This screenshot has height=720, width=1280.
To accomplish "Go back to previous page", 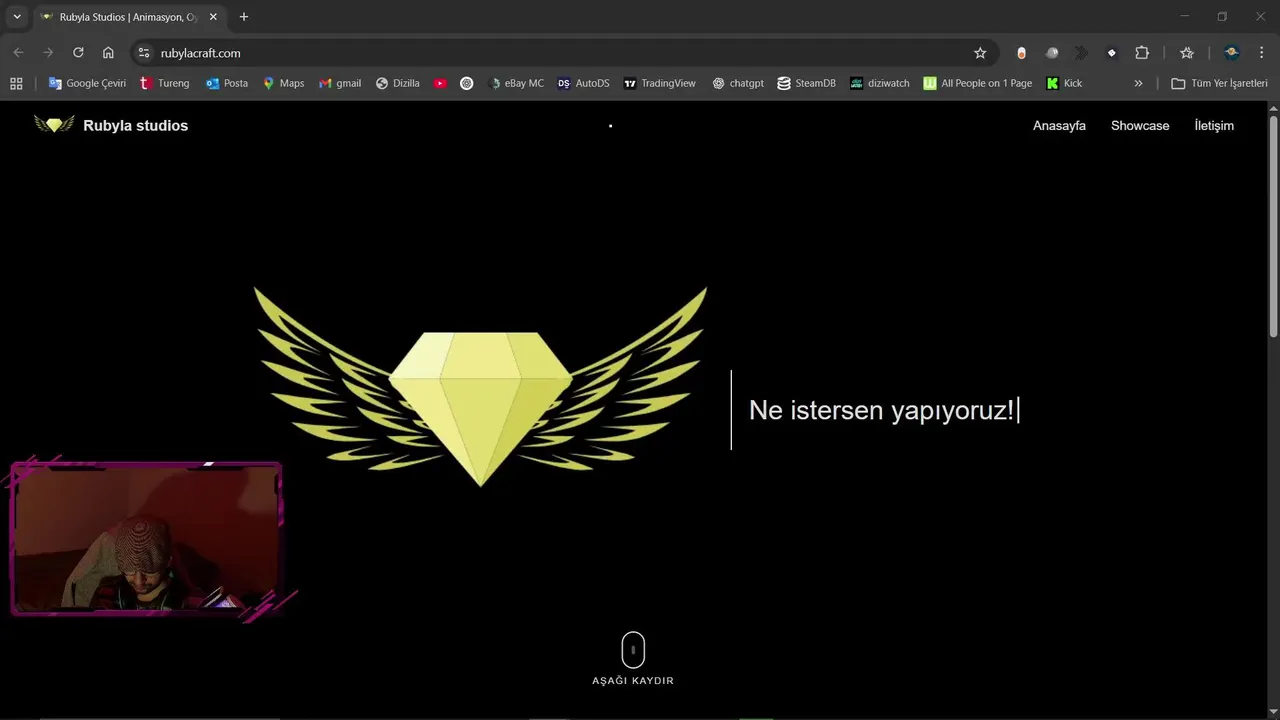I will (18, 53).
